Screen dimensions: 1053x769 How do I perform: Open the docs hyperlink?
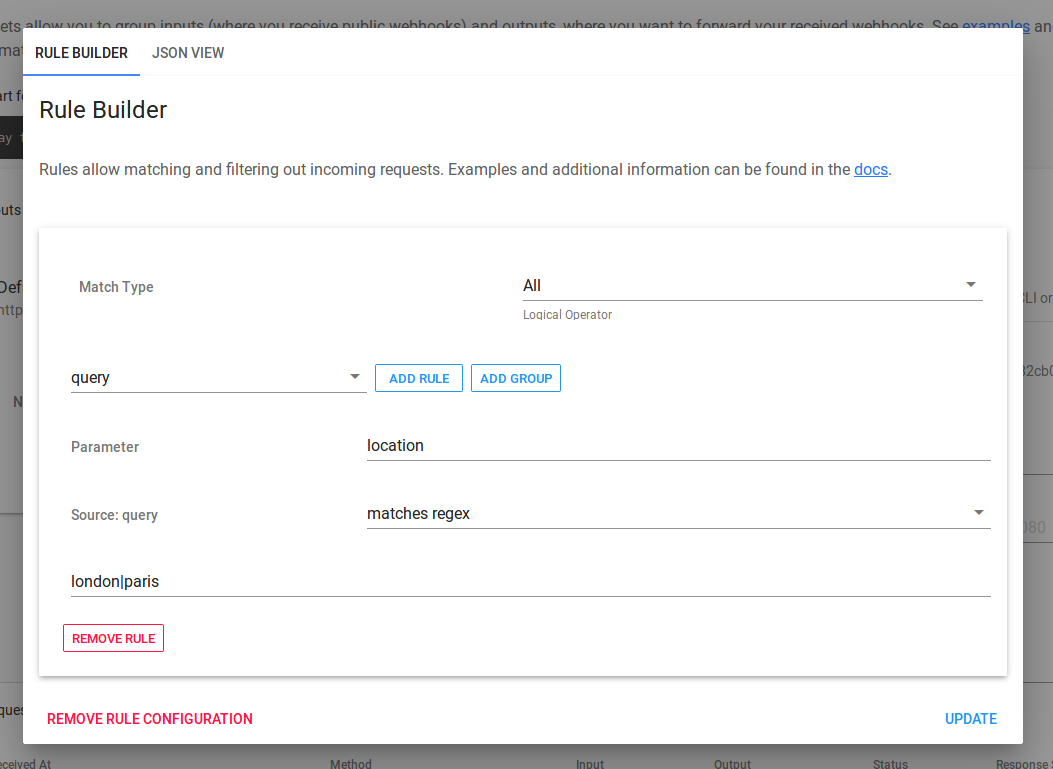pyautogui.click(x=869, y=169)
